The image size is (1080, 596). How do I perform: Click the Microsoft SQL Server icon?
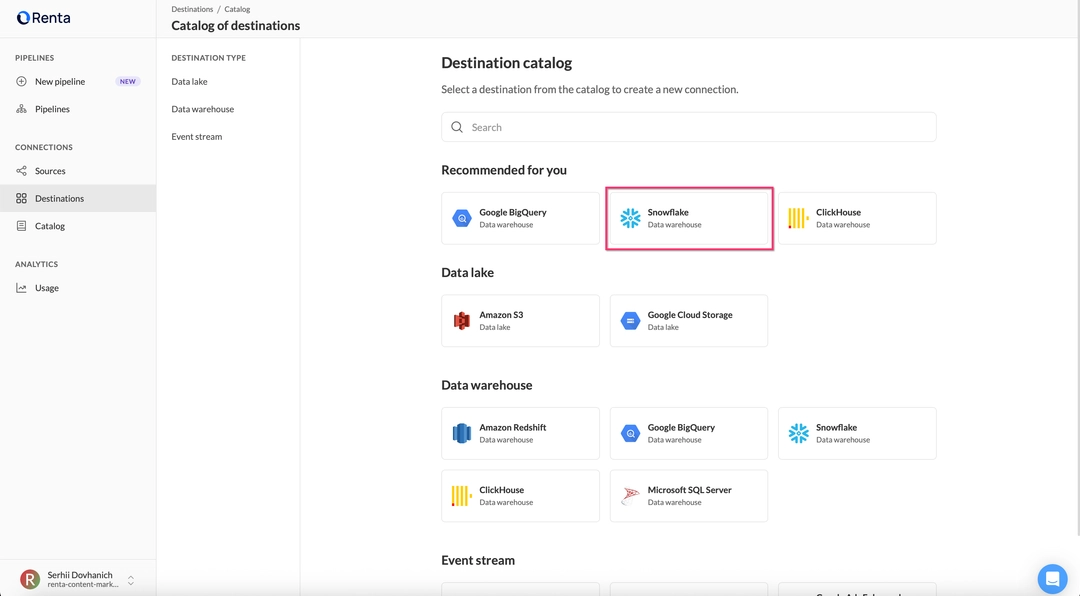tap(630, 496)
